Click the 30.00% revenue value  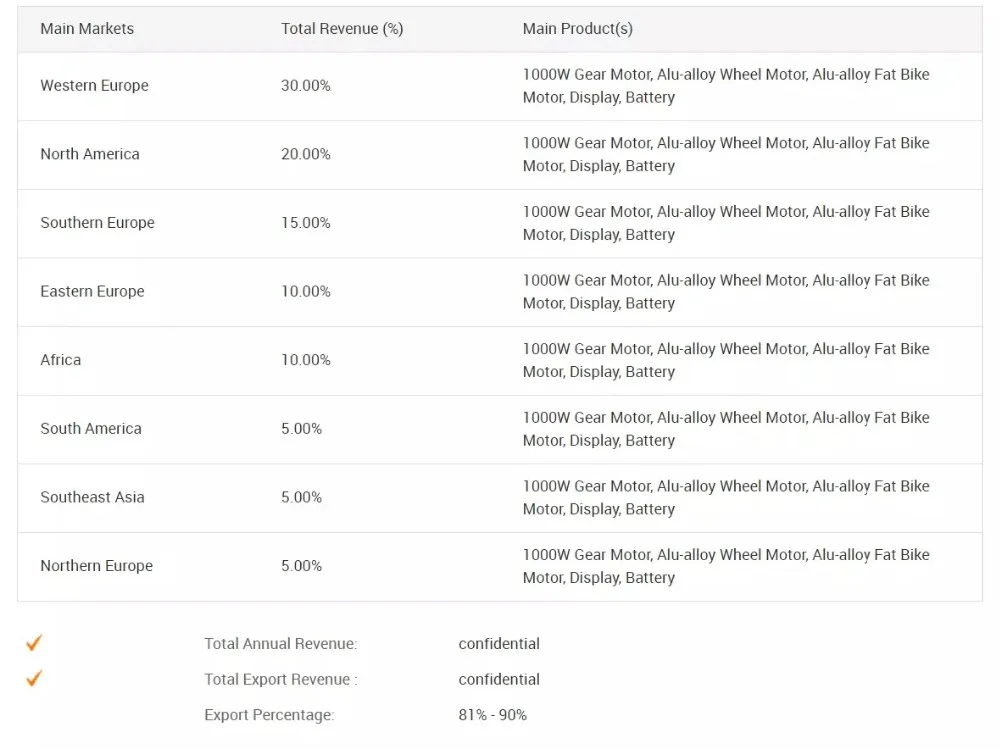click(306, 85)
